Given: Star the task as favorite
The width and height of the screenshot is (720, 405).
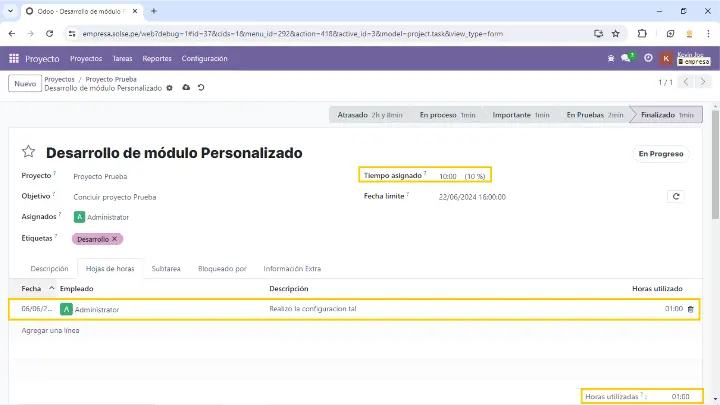Looking at the screenshot, I should 29,153.
